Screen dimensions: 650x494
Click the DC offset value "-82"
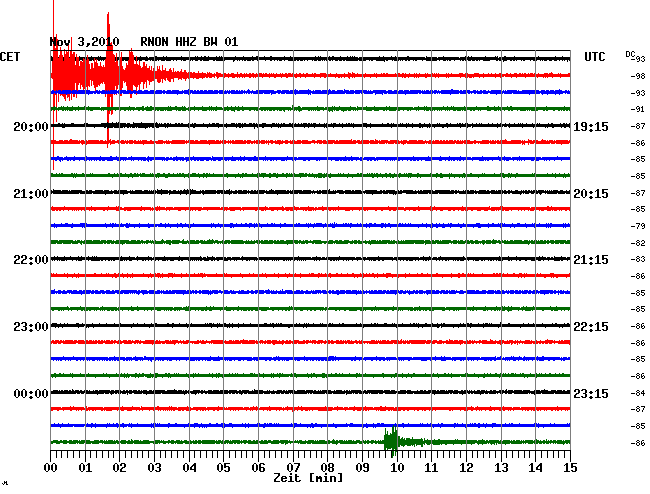(x=638, y=243)
